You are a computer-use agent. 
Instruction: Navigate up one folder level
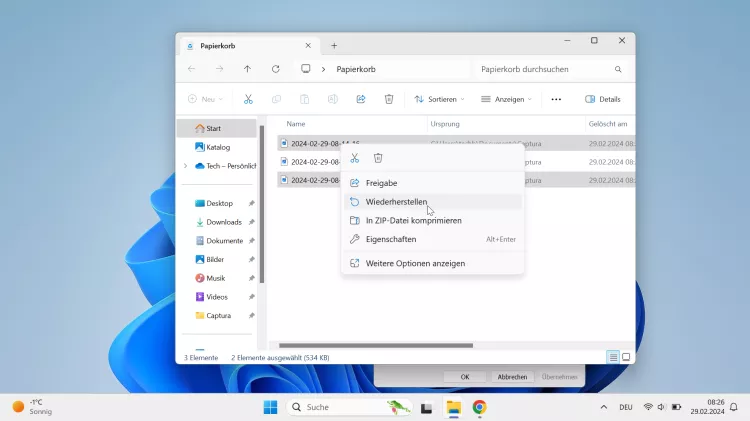(247, 69)
